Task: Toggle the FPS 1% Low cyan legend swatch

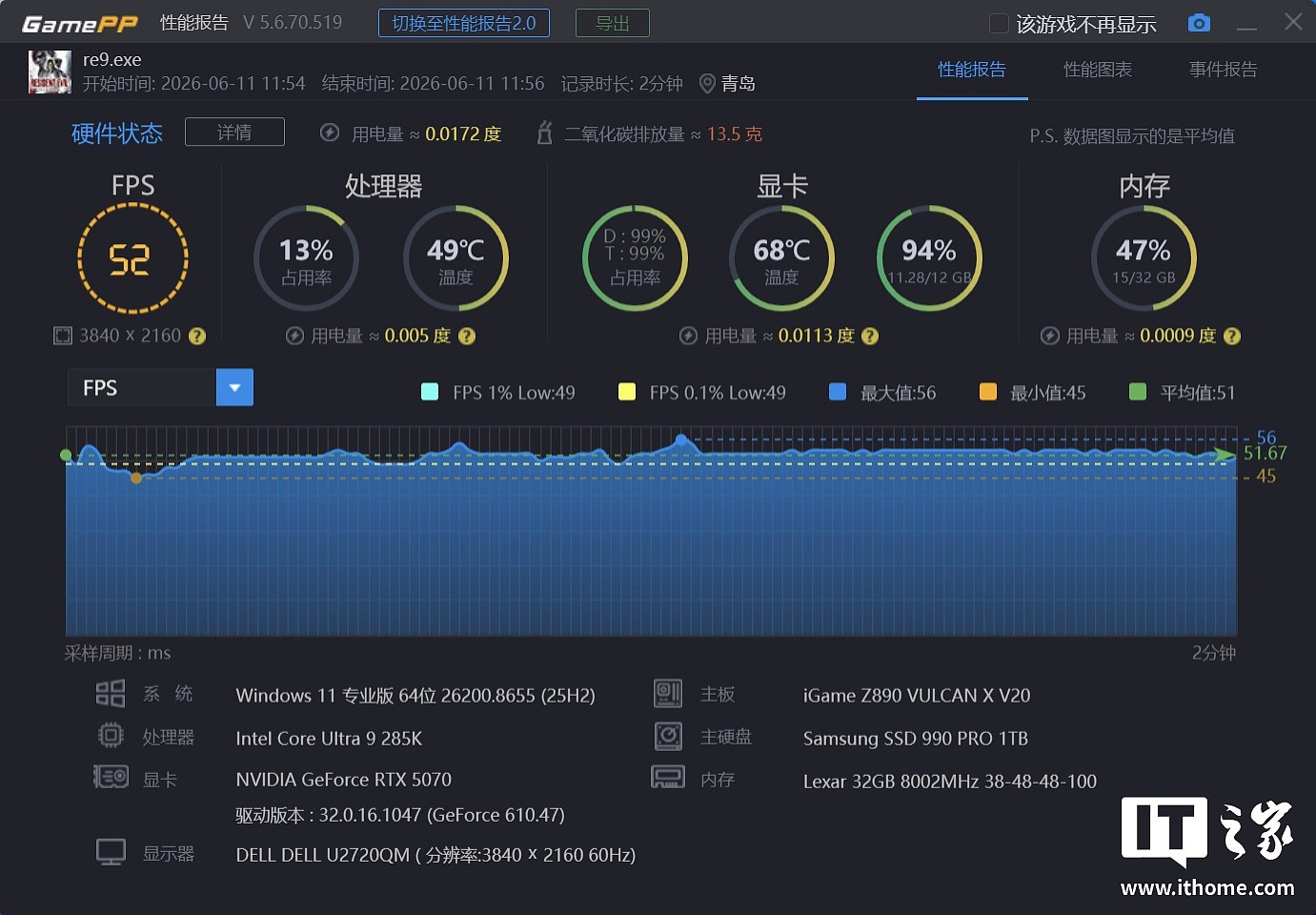Action: 430,392
